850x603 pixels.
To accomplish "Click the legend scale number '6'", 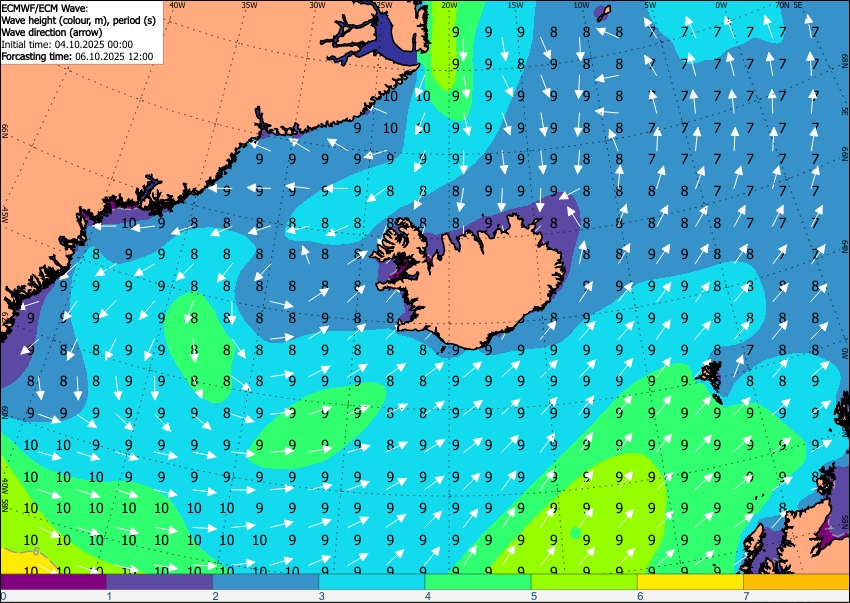I will coord(640,596).
